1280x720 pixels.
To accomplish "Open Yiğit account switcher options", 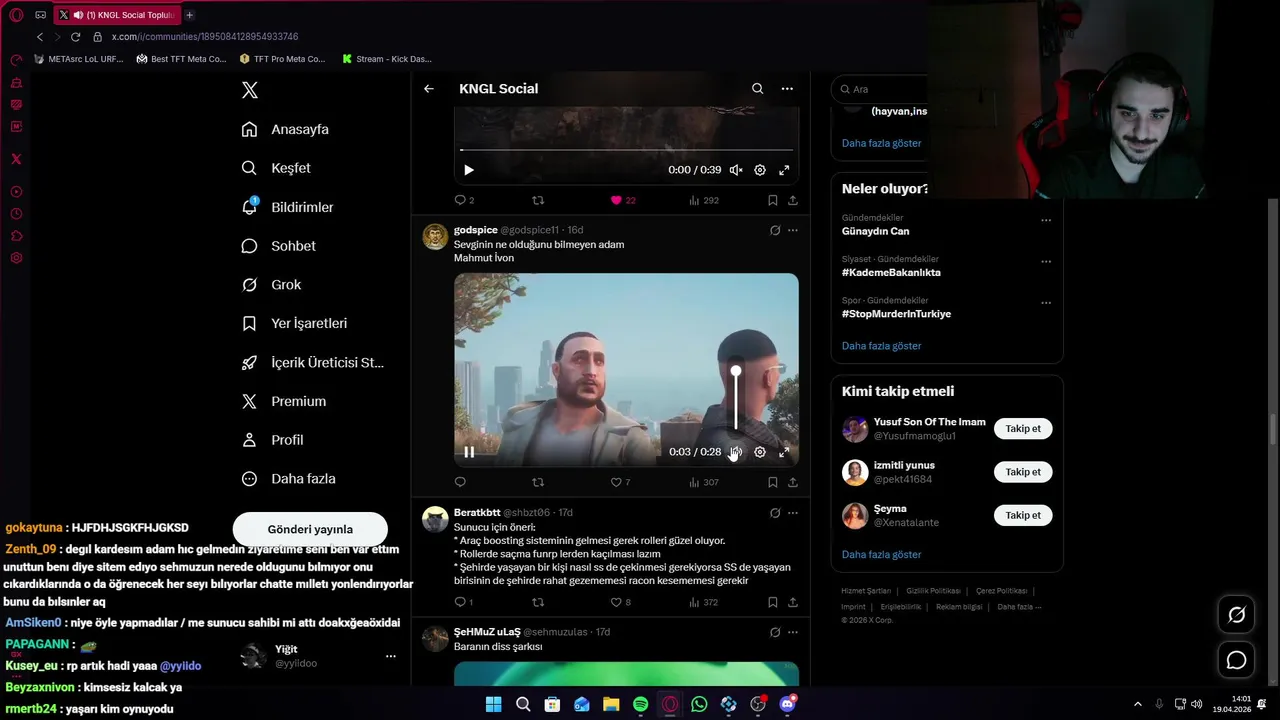I will click(391, 656).
